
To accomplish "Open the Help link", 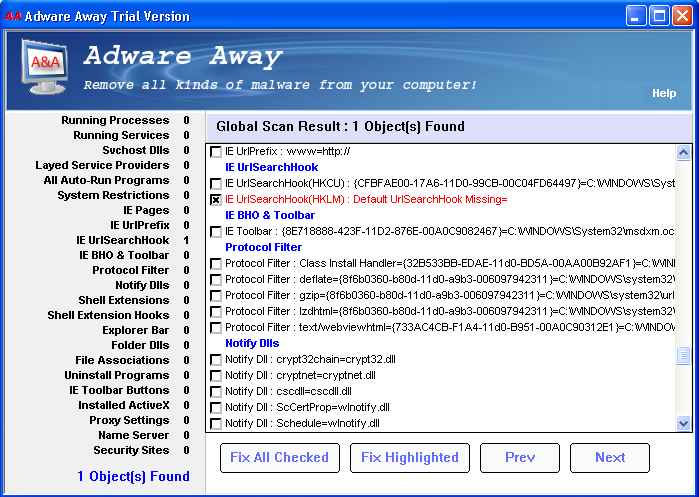I will [x=664, y=93].
